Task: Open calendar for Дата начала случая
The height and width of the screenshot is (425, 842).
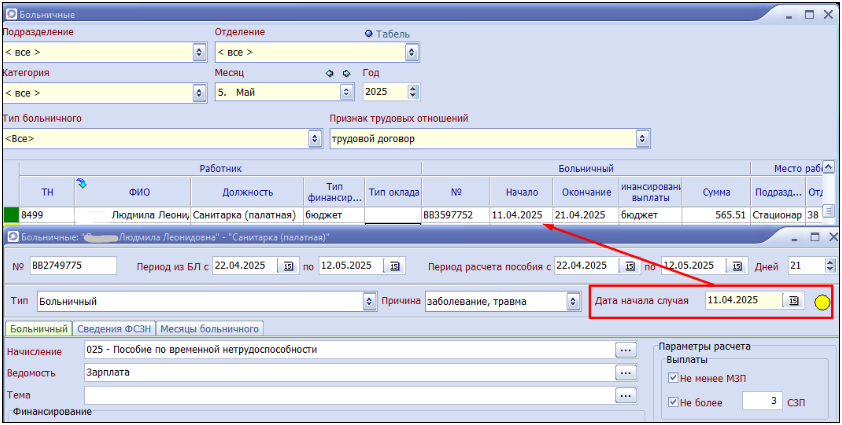Action: click(x=795, y=300)
